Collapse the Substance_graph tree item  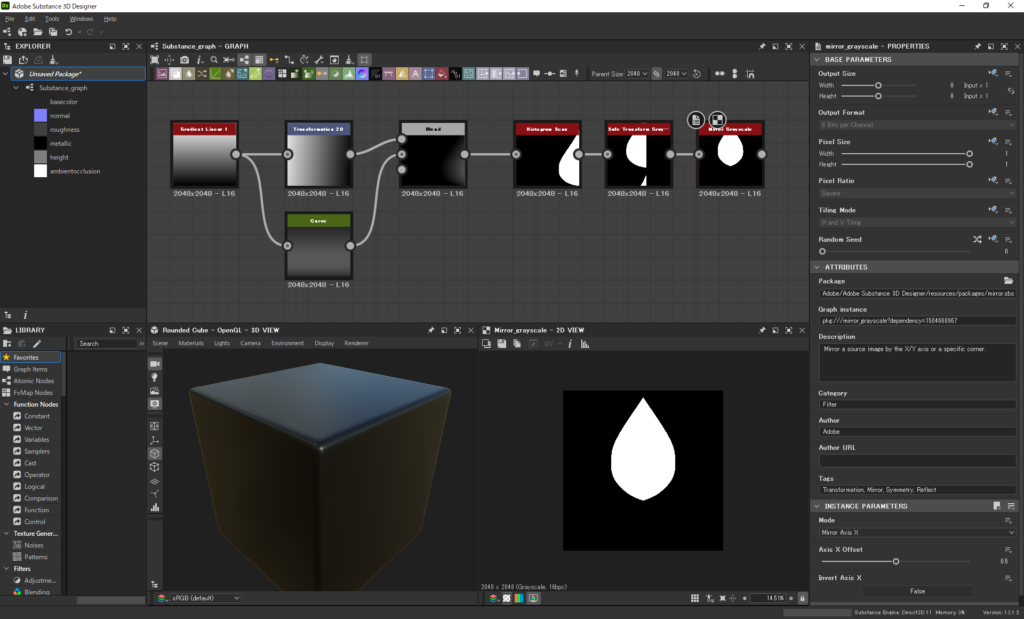(16, 87)
